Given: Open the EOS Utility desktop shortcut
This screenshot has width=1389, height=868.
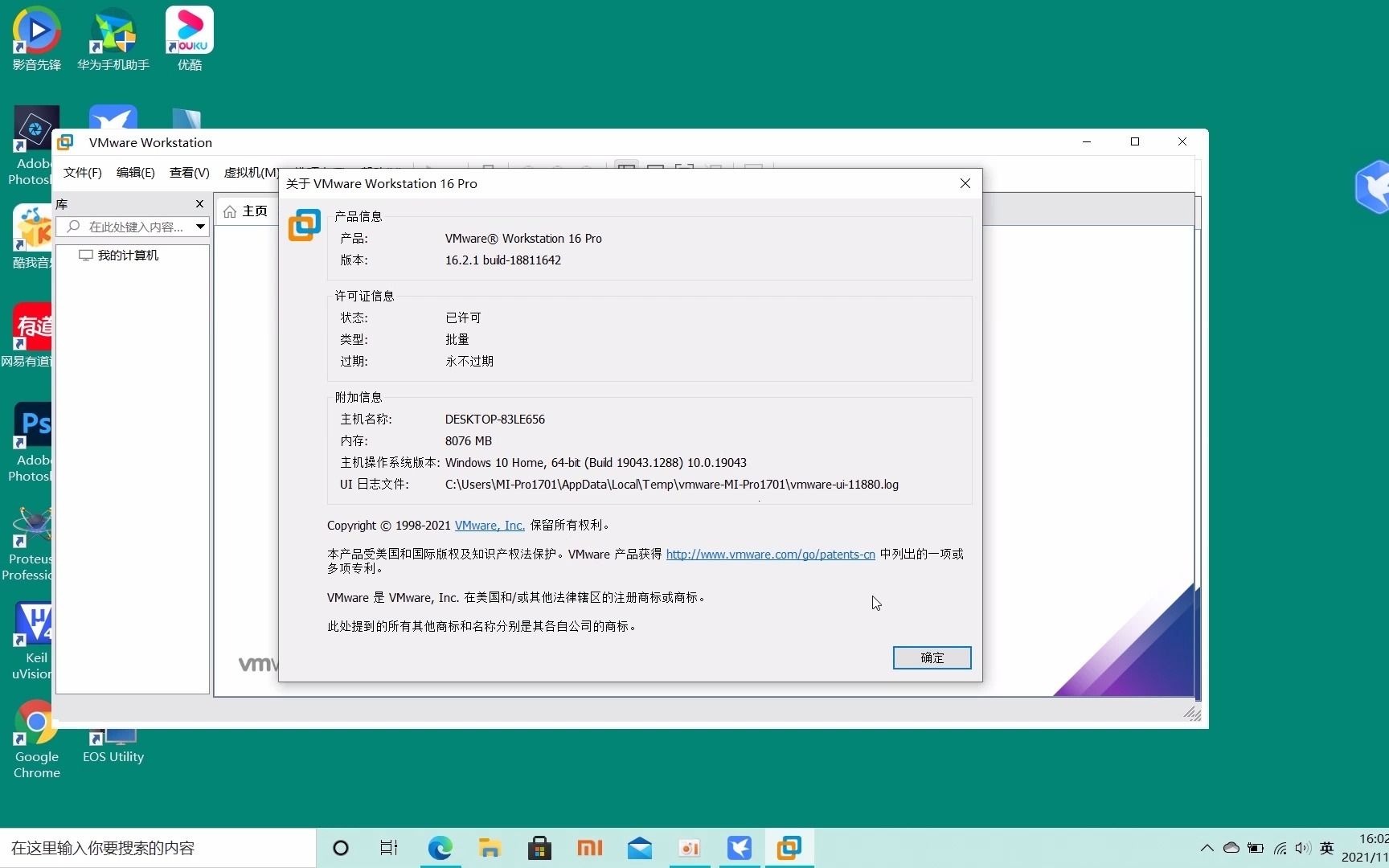Looking at the screenshot, I should click(x=113, y=745).
